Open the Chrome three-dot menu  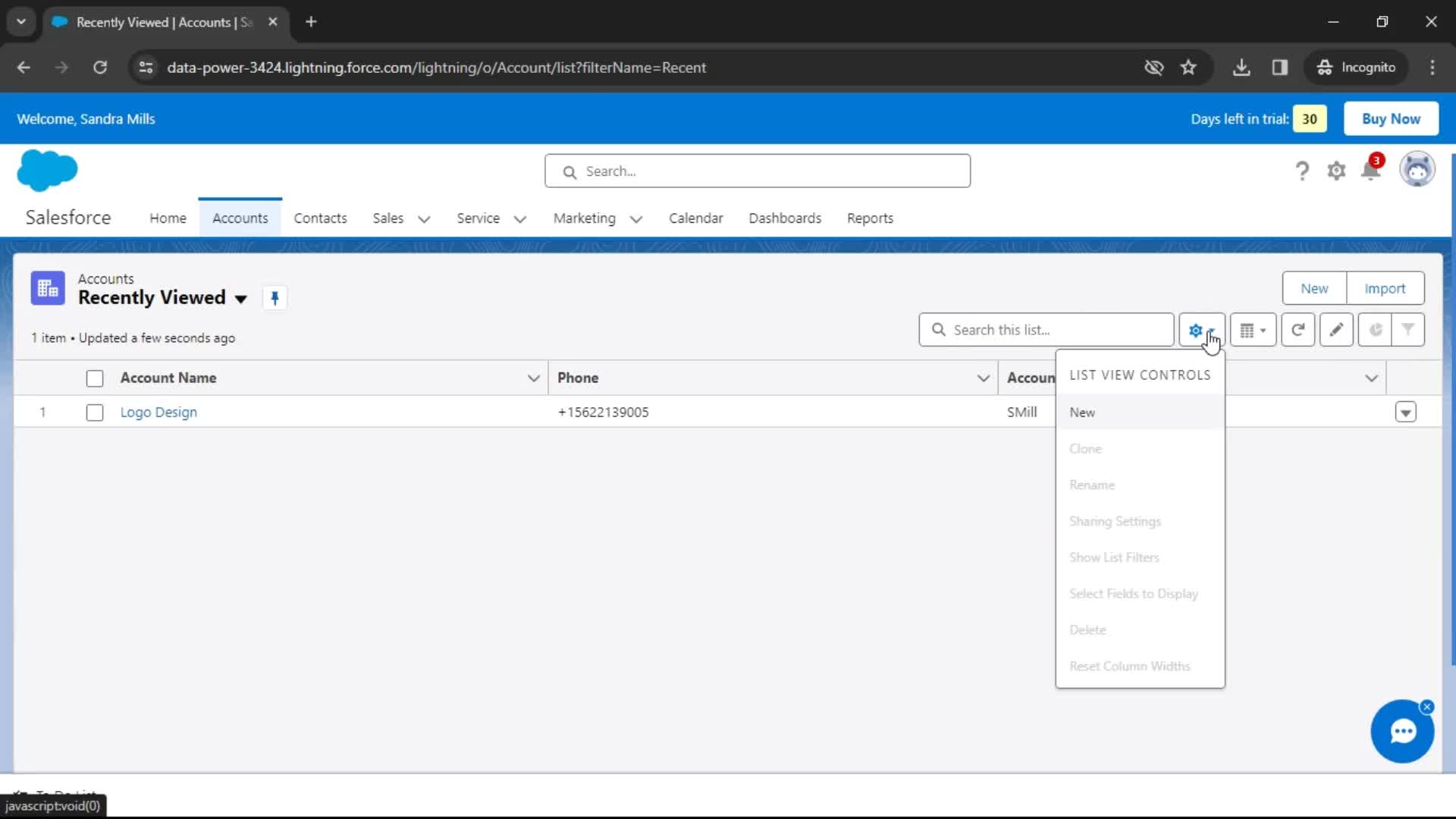pos(1432,67)
